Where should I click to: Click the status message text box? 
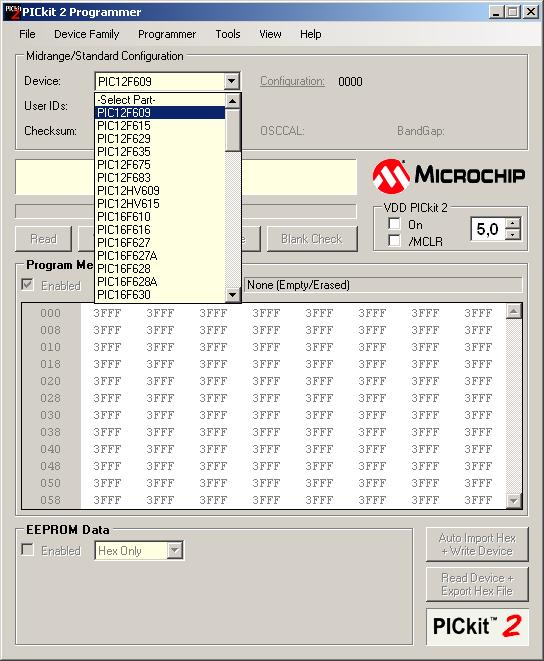point(186,177)
